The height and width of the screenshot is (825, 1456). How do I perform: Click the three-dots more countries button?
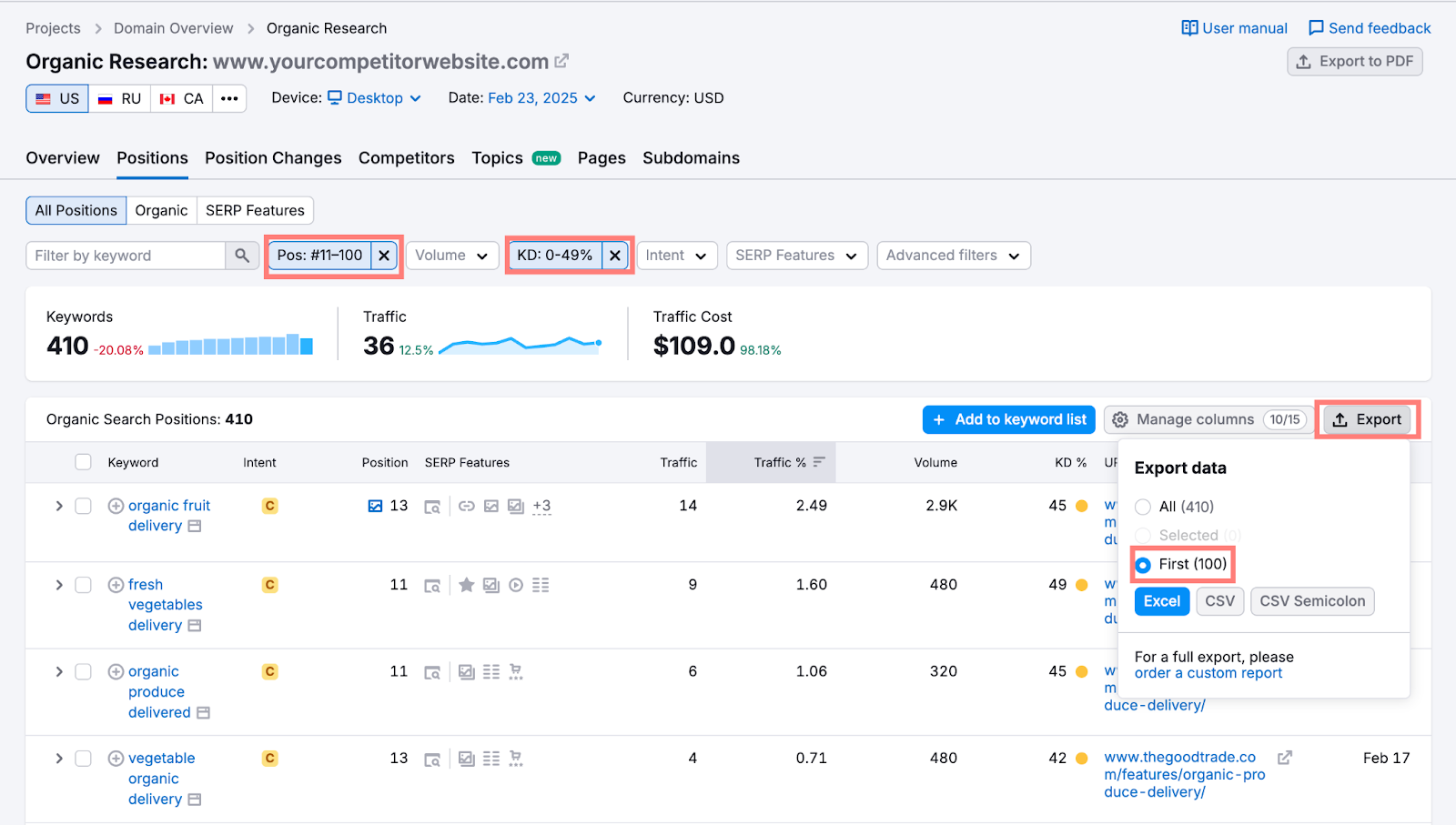click(229, 98)
